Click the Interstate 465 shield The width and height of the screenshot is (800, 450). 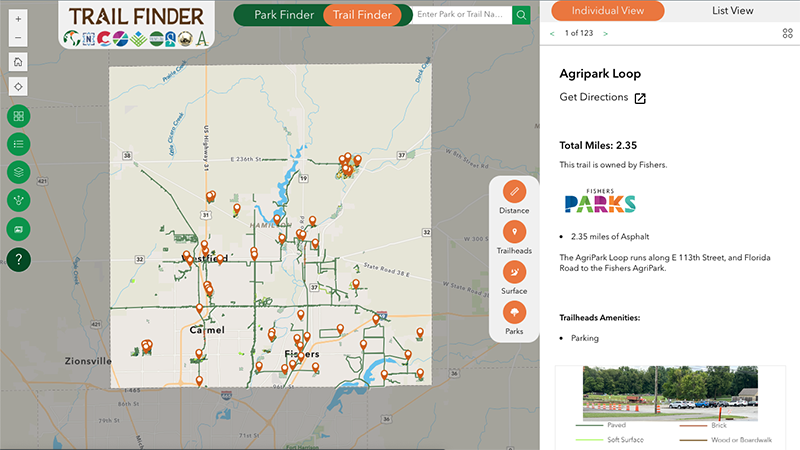(x=227, y=395)
